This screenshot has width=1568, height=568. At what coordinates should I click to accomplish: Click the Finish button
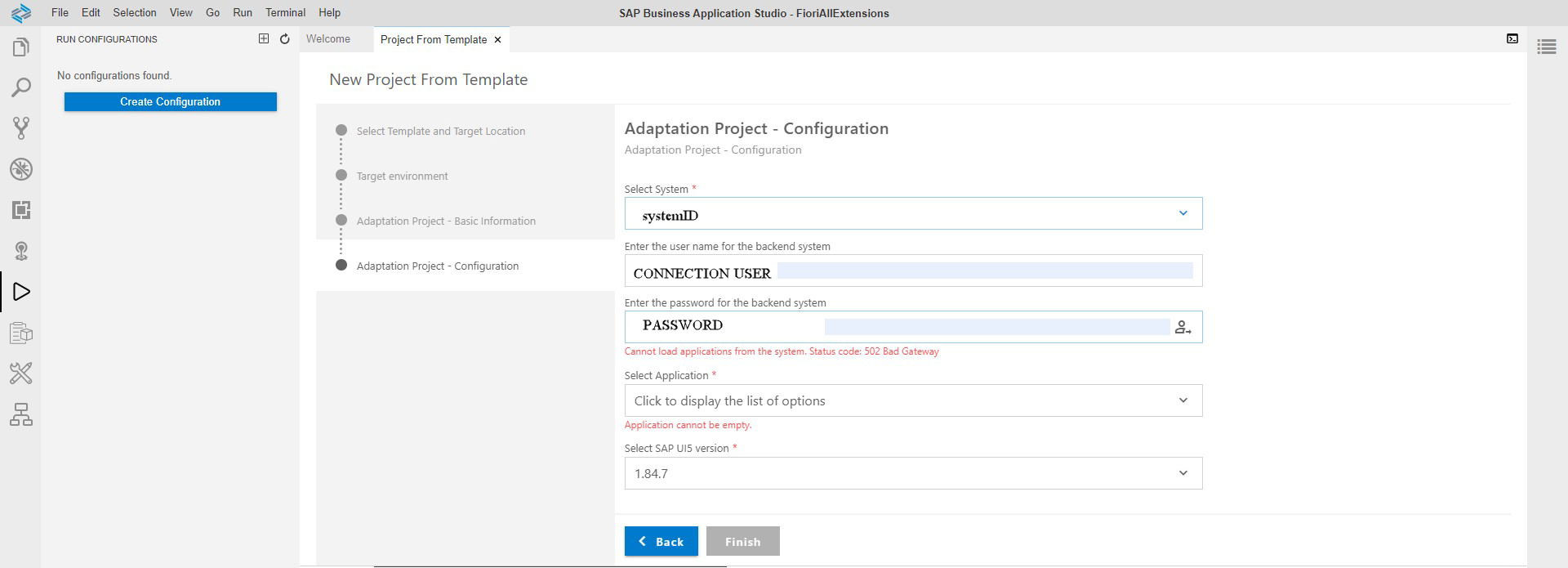[743, 541]
